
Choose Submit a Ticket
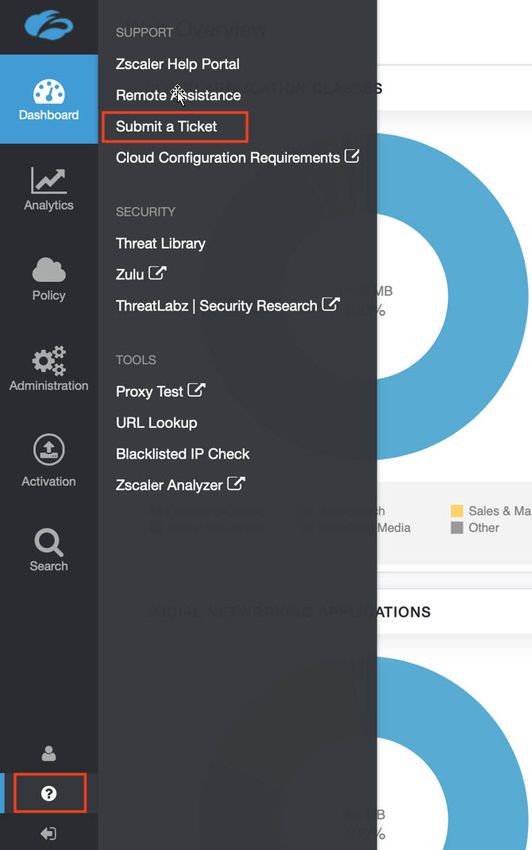point(166,127)
